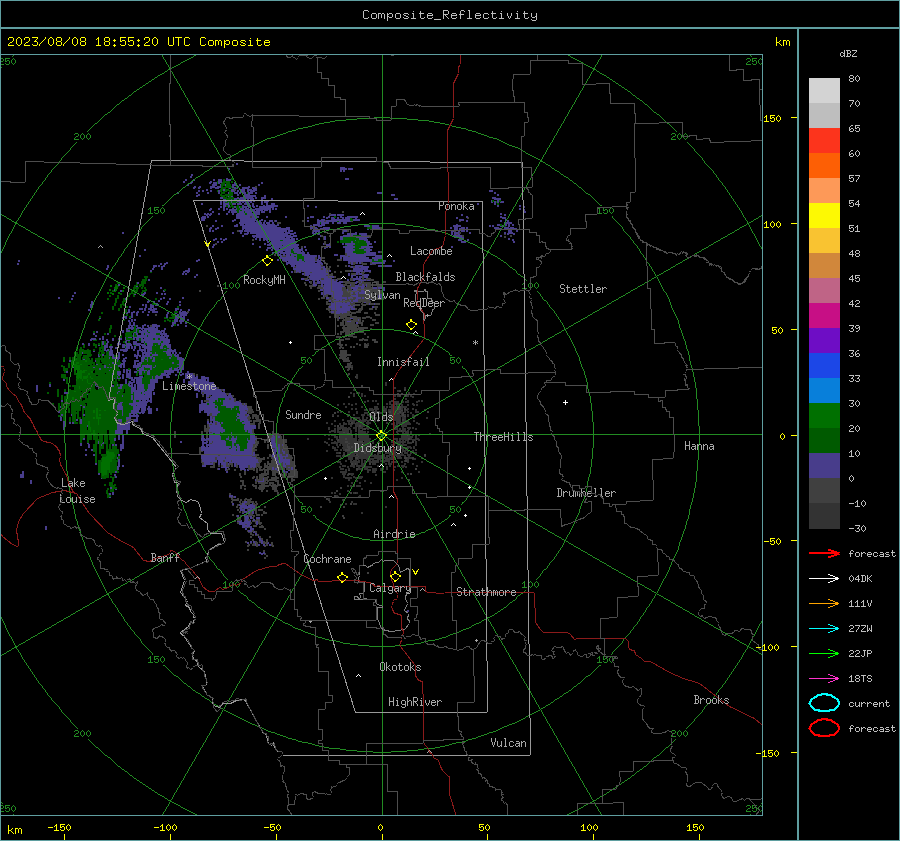Click the light gray 80 dBZ swatch

click(x=824, y=90)
